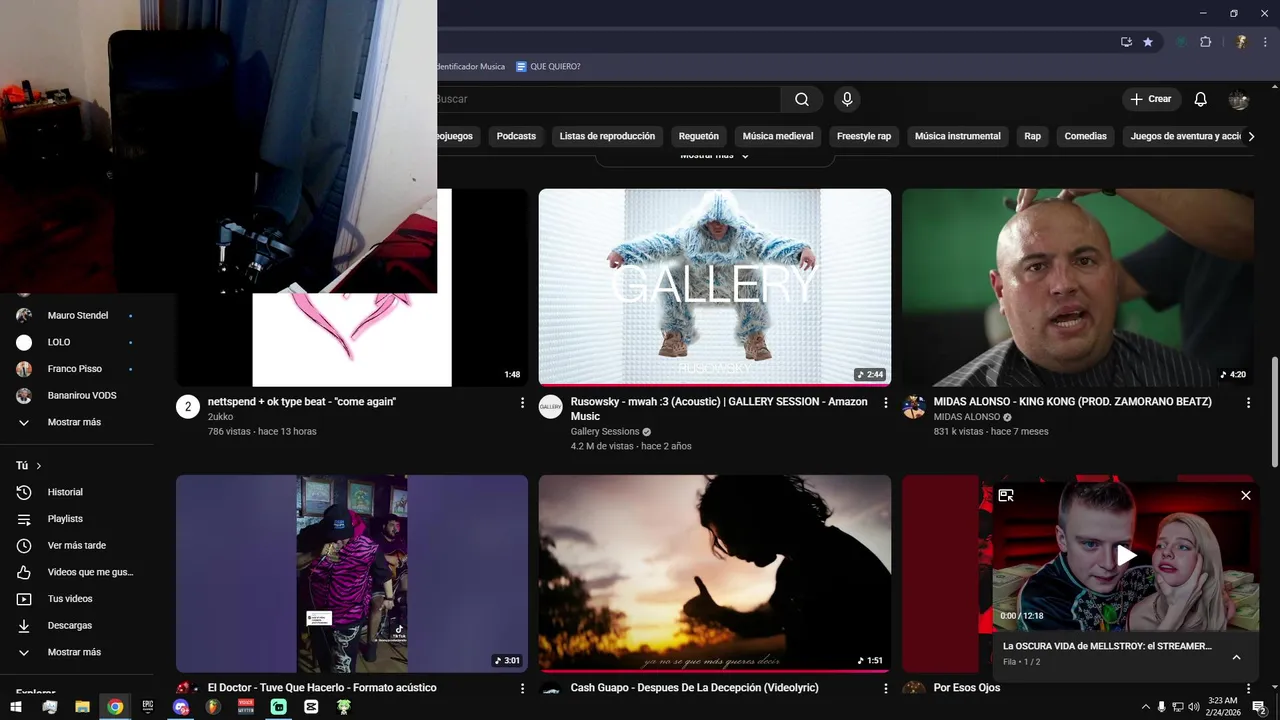The image size is (1280, 720).
Task: Select the Música instrumental chip
Action: click(958, 136)
